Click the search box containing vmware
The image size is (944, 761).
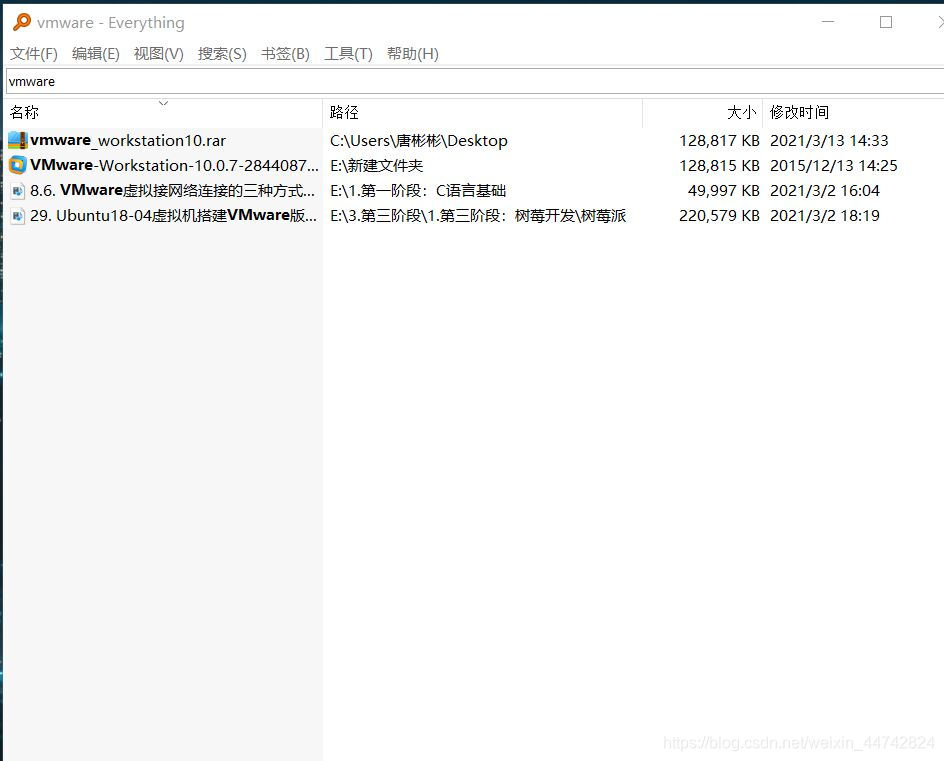474,81
